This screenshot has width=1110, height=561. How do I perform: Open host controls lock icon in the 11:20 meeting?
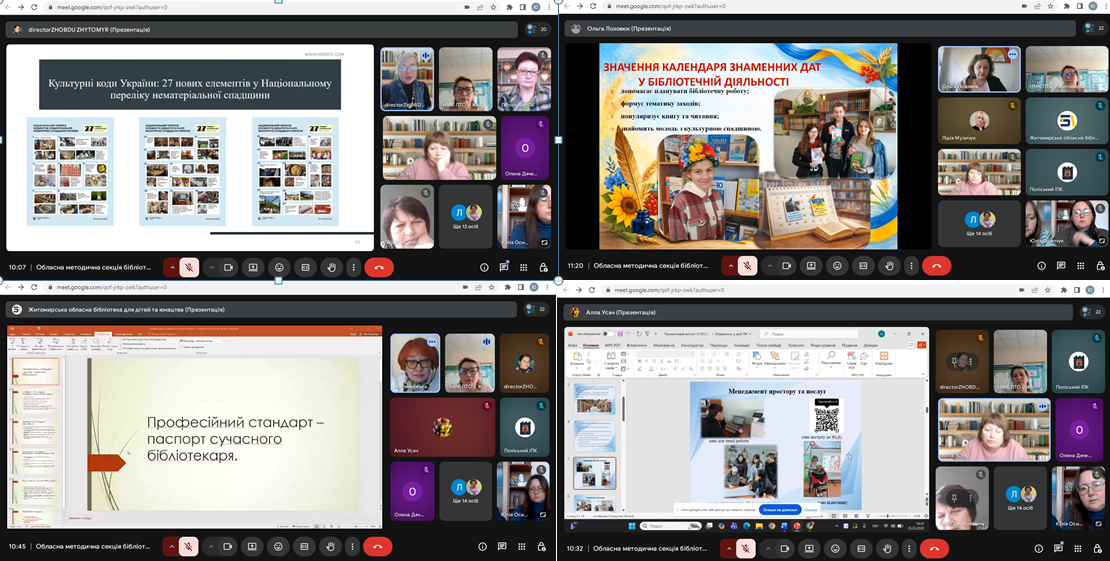tap(1100, 266)
